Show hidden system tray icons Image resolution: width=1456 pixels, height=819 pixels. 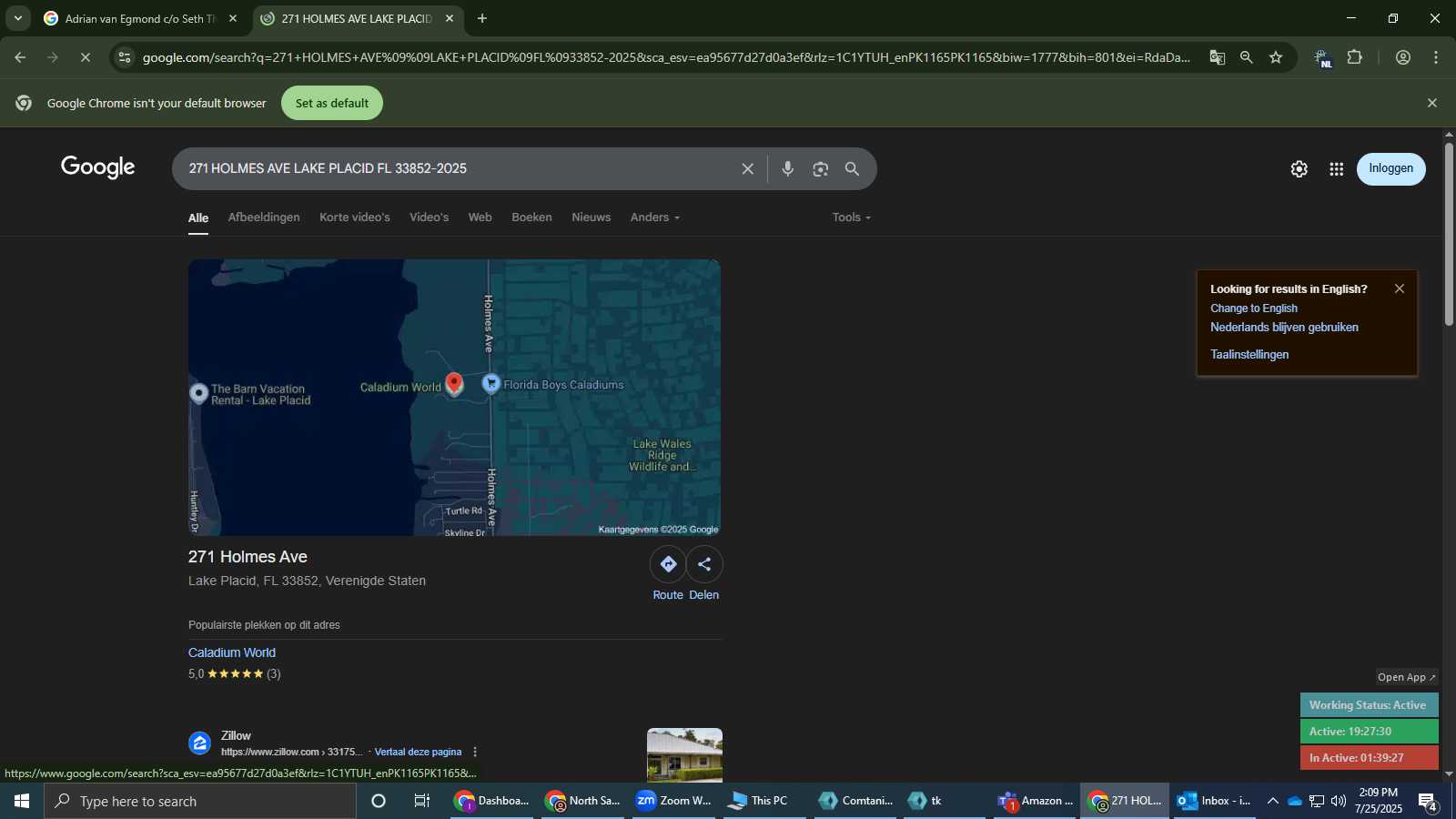1272,801
